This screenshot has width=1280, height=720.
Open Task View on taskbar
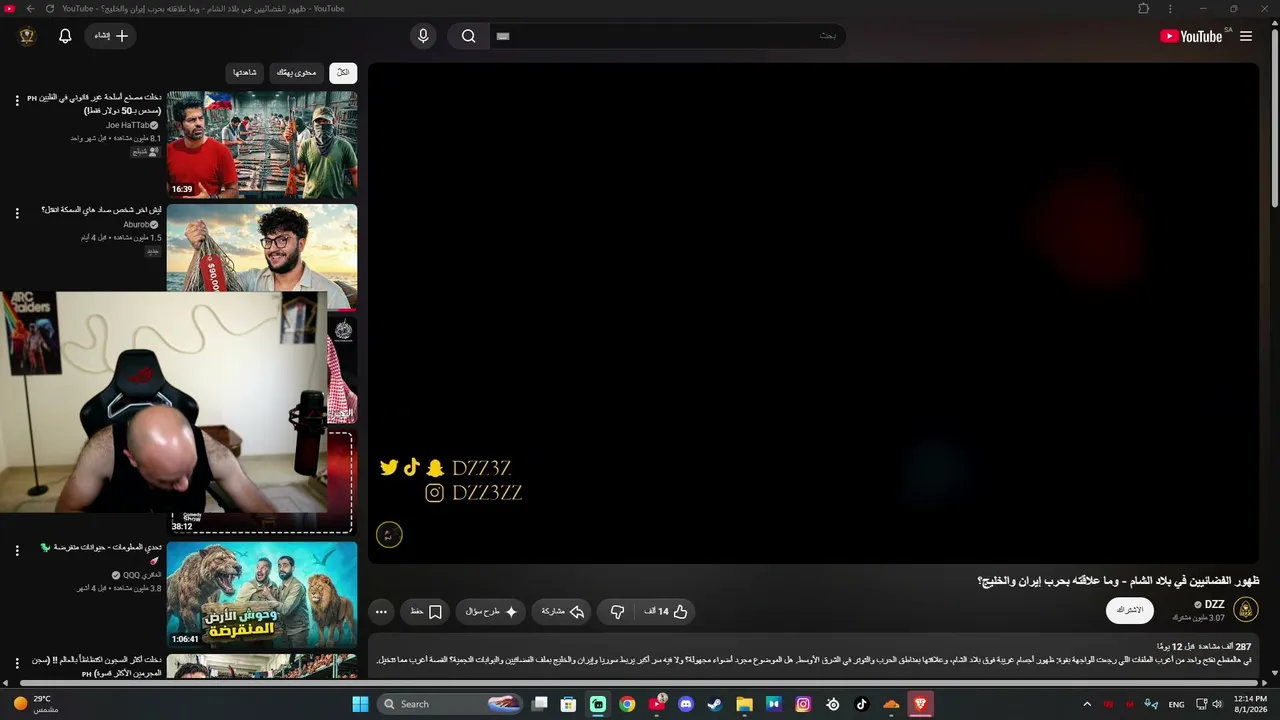(x=540, y=704)
